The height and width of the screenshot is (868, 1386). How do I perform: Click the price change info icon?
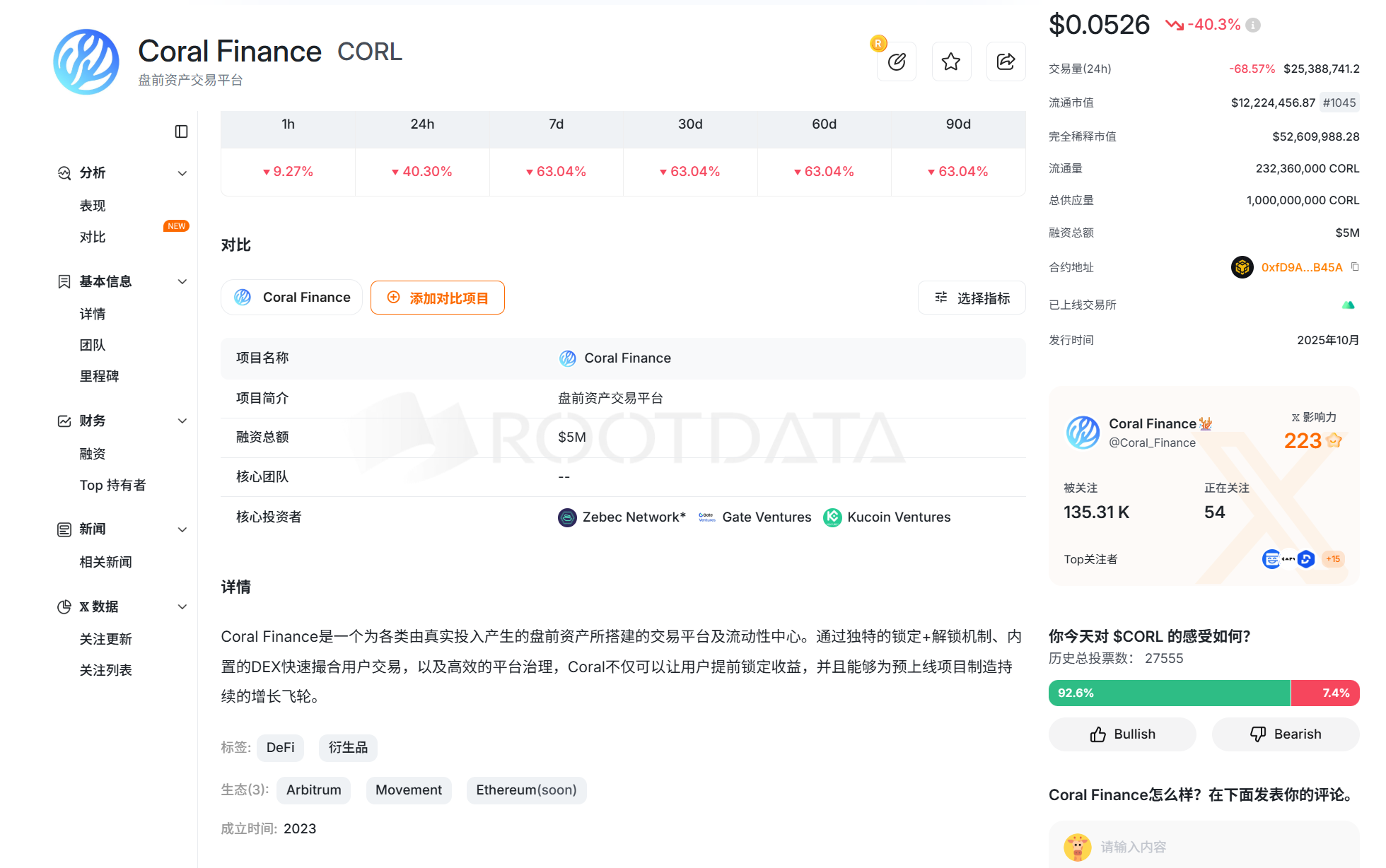[1253, 25]
